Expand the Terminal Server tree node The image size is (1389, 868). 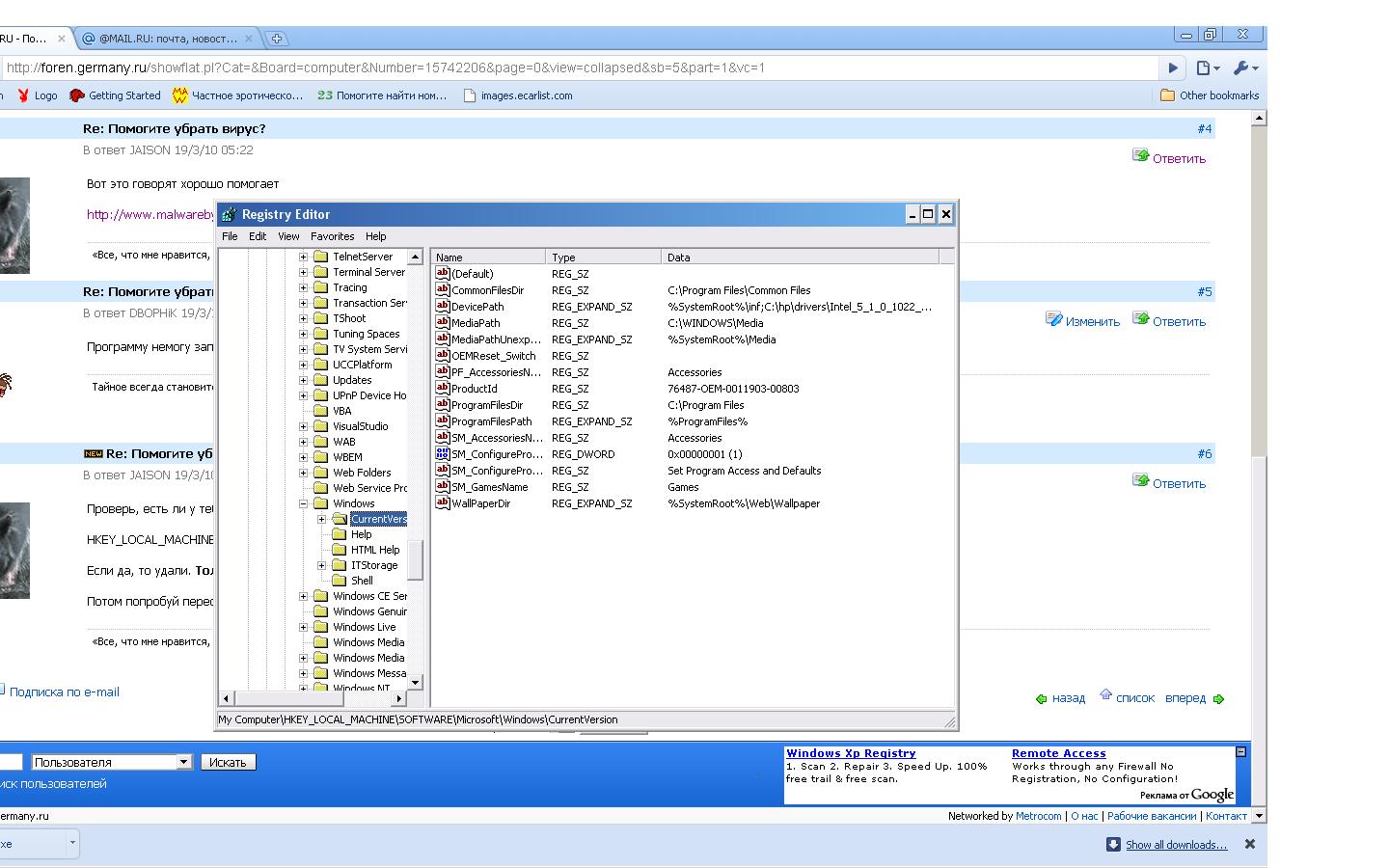(303, 272)
